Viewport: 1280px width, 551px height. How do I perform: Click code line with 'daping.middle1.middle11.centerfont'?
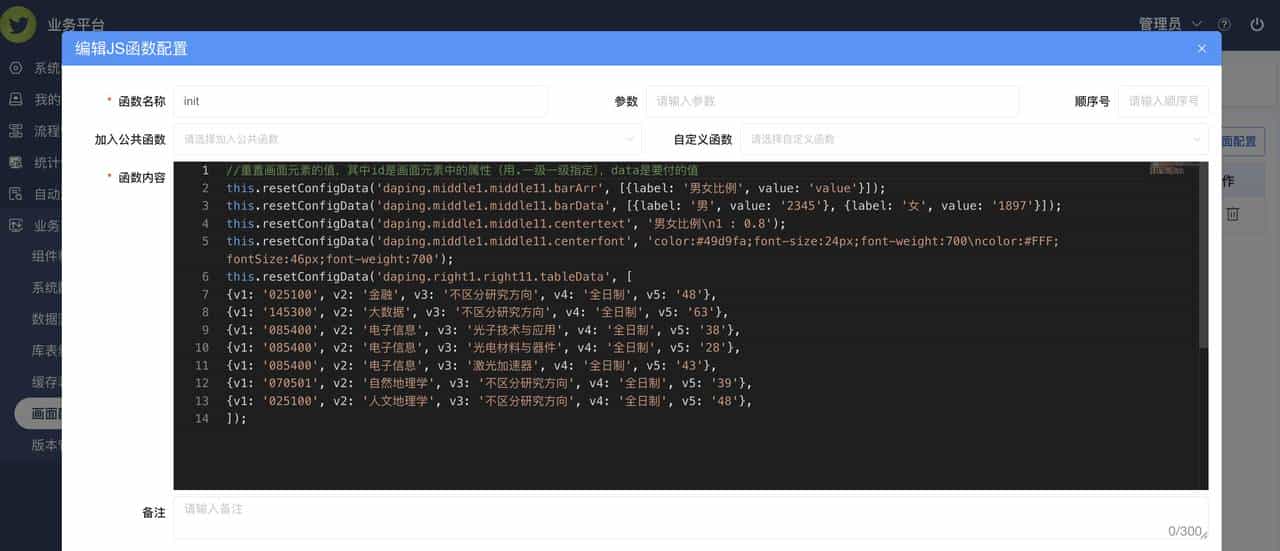[x=642, y=250]
